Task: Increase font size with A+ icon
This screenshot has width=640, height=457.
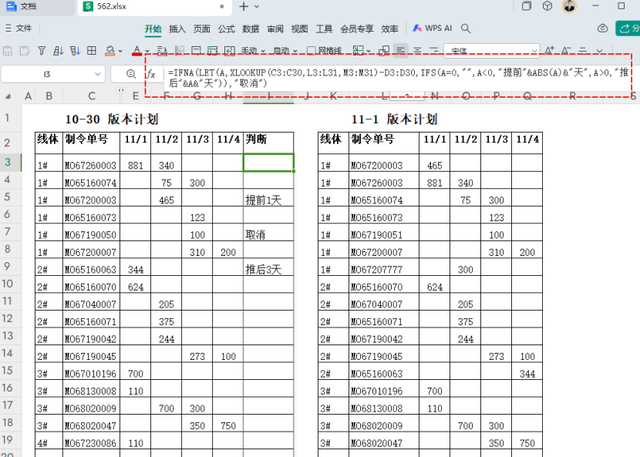Action: tap(549, 51)
